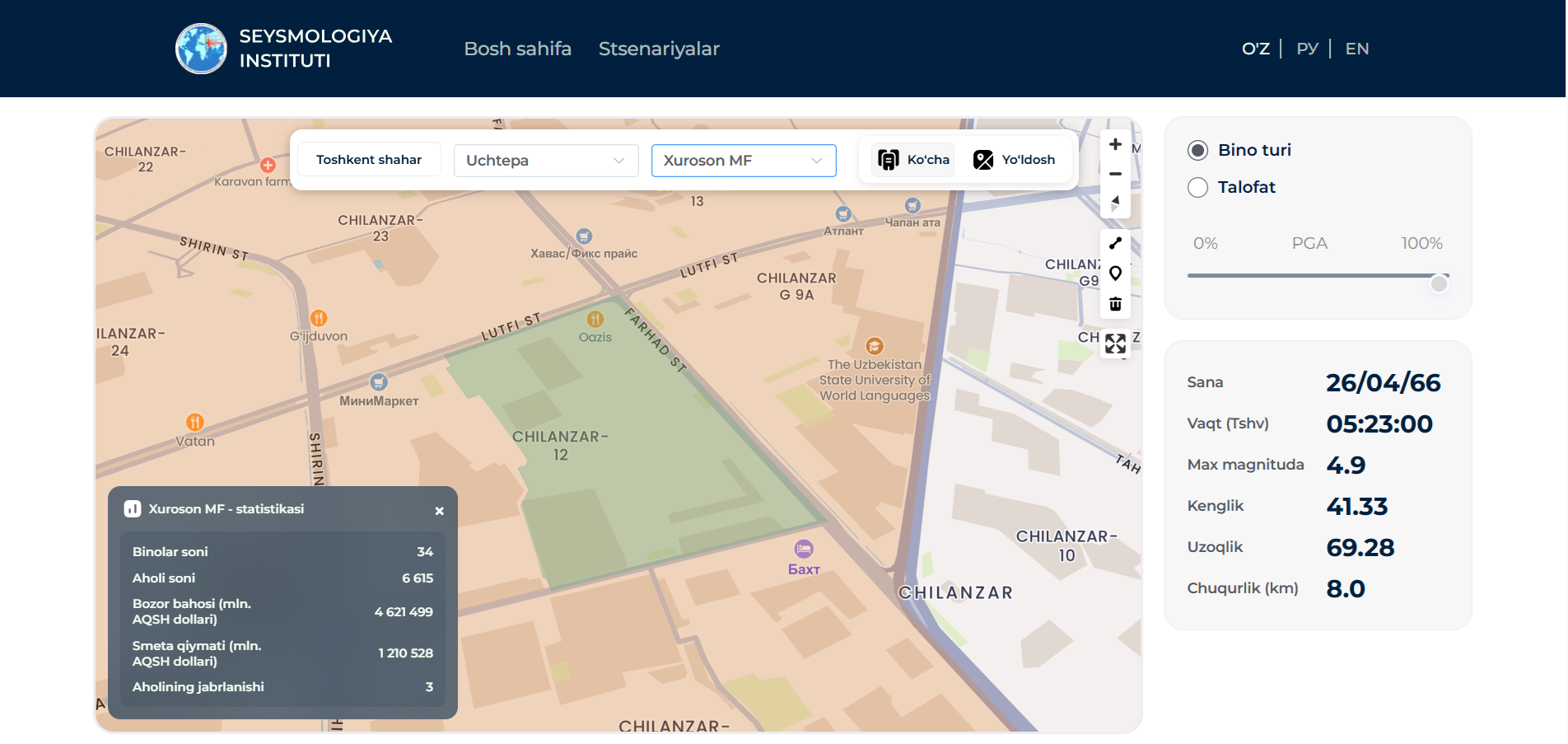1568x744 pixels.
Task: Toggle fullscreen map view
Action: click(x=1115, y=344)
